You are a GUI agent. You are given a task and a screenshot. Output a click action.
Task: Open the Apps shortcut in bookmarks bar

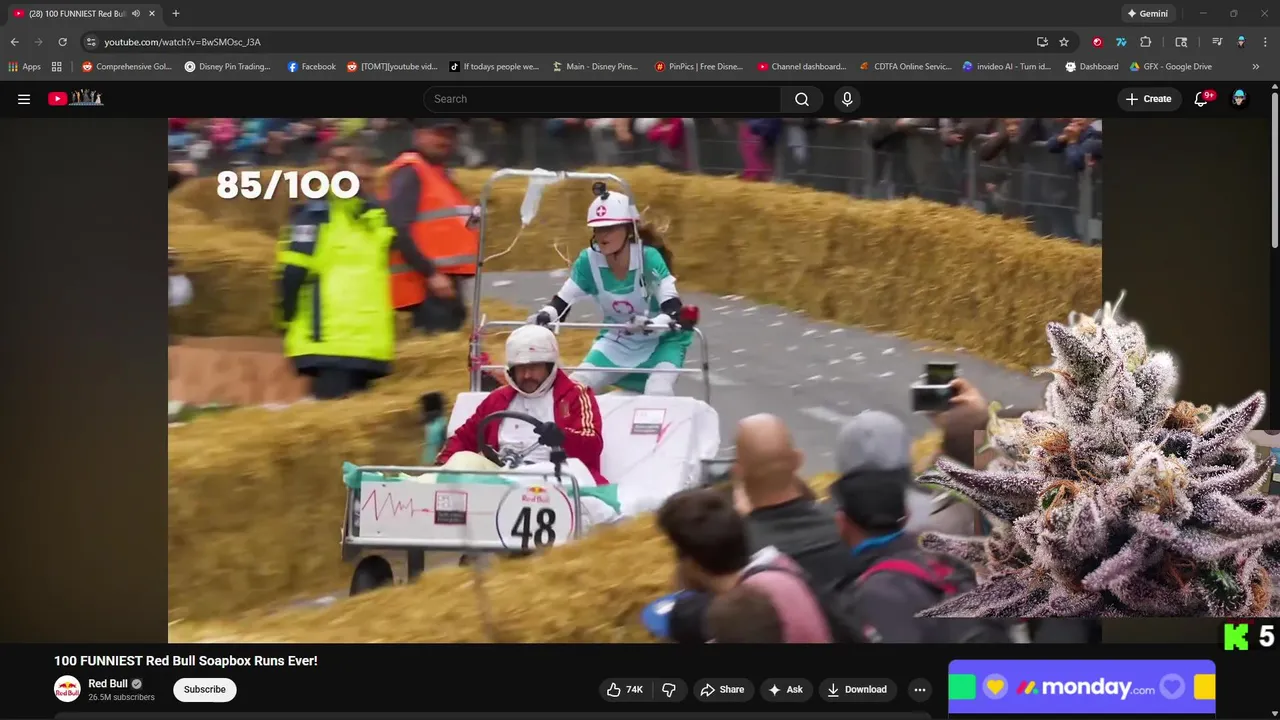[25, 67]
